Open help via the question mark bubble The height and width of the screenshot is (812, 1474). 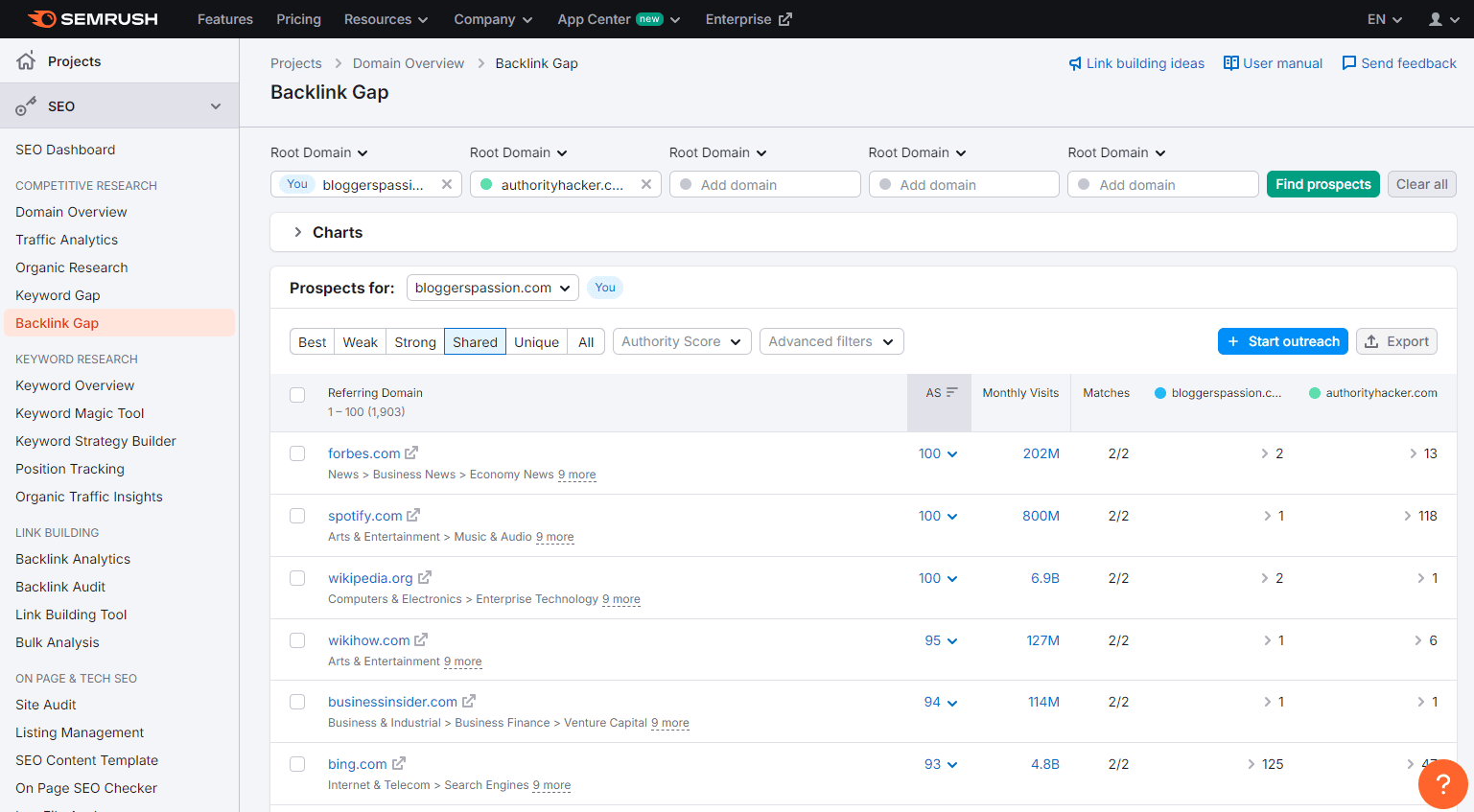(x=1442, y=784)
